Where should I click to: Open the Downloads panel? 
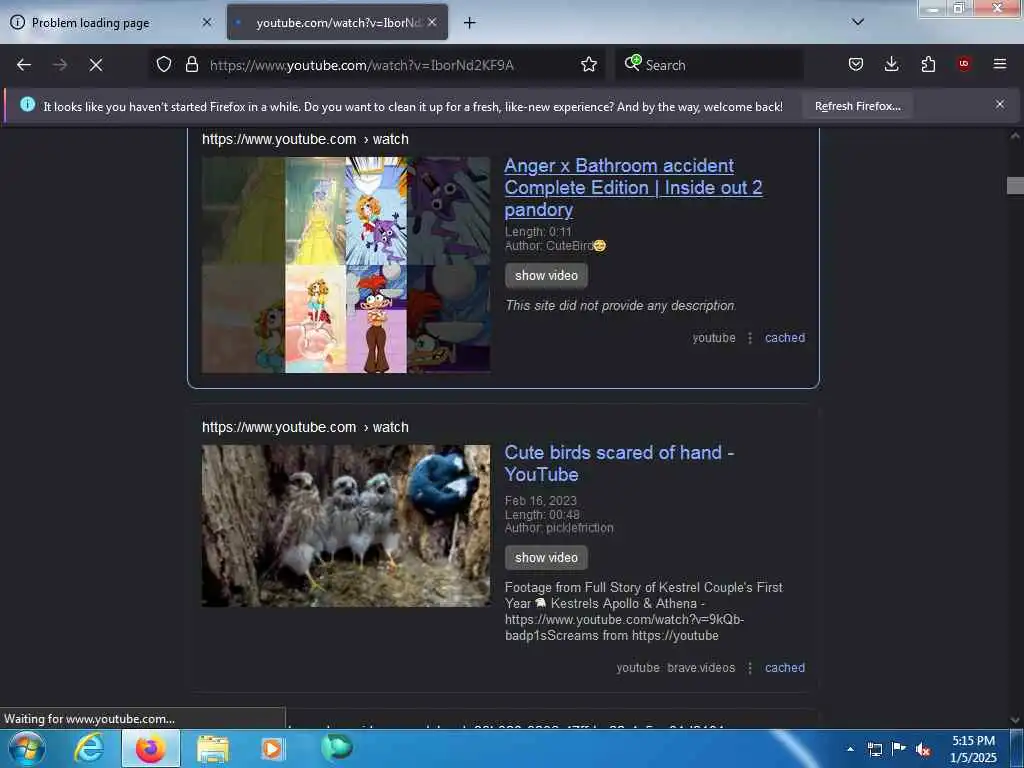tap(891, 64)
